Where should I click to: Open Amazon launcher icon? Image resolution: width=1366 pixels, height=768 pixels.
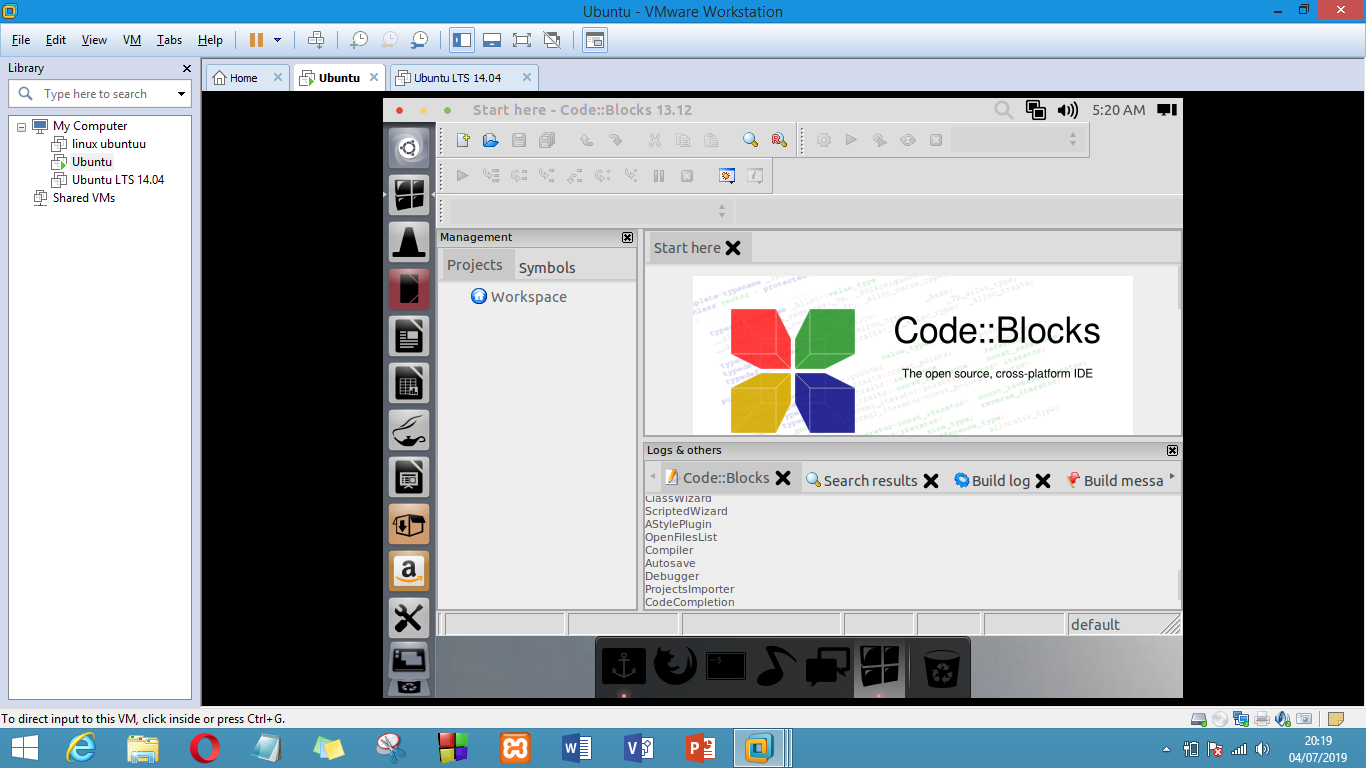(408, 571)
